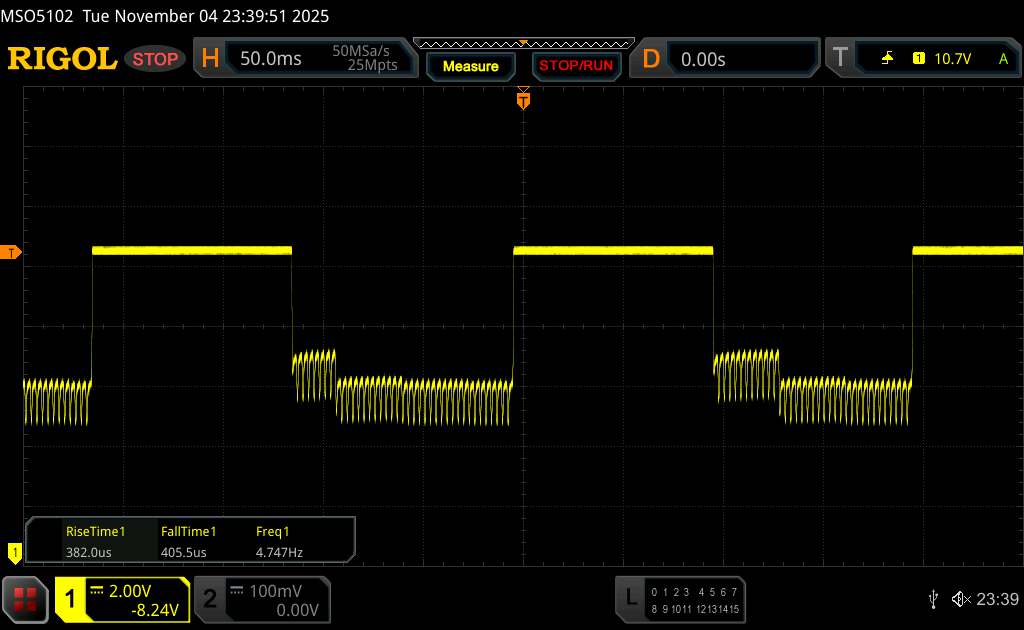Image resolution: width=1024 pixels, height=630 pixels.
Task: Click the yellow channel 1 ground marker
Action: click(14, 551)
